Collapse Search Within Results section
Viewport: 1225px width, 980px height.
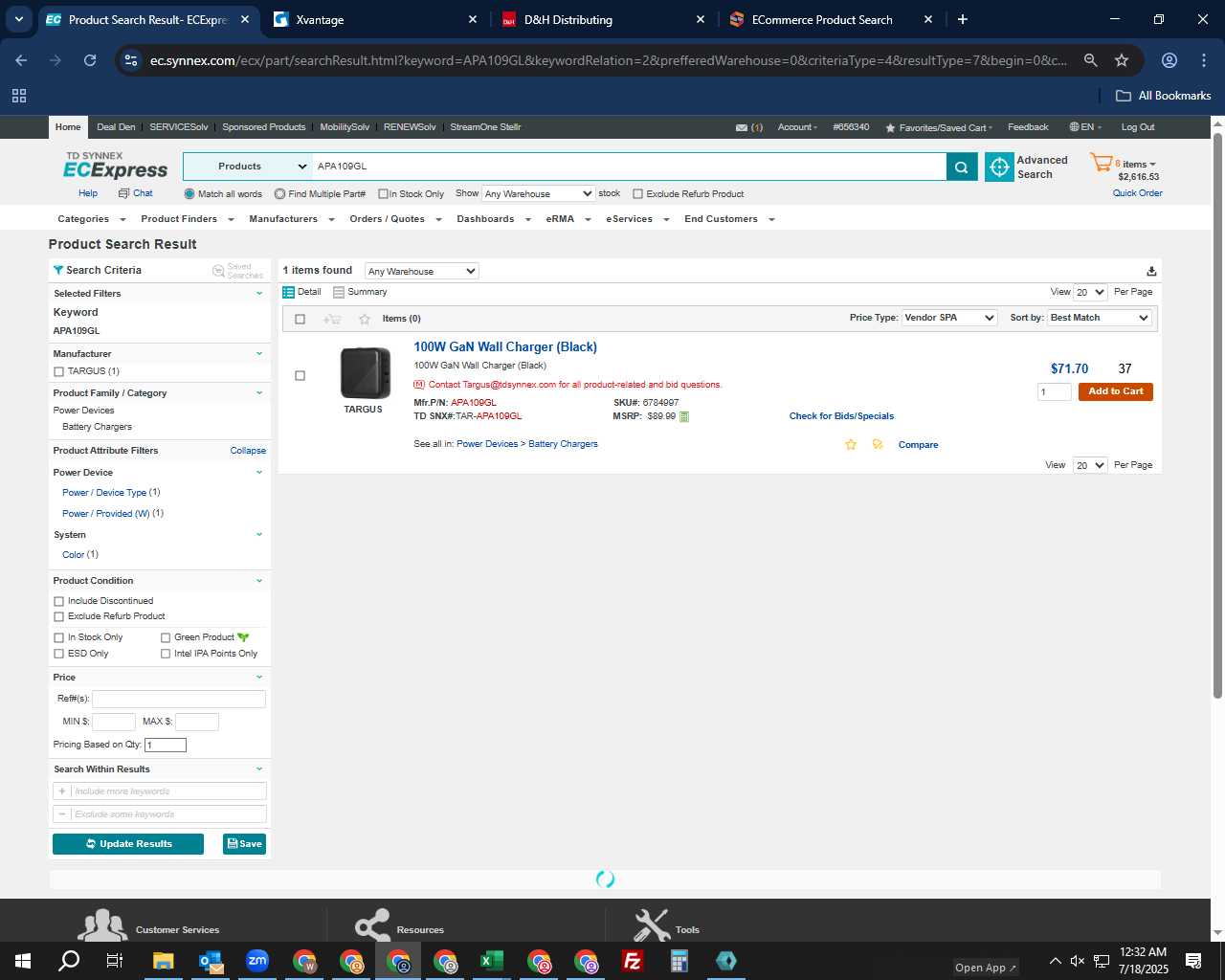click(259, 769)
